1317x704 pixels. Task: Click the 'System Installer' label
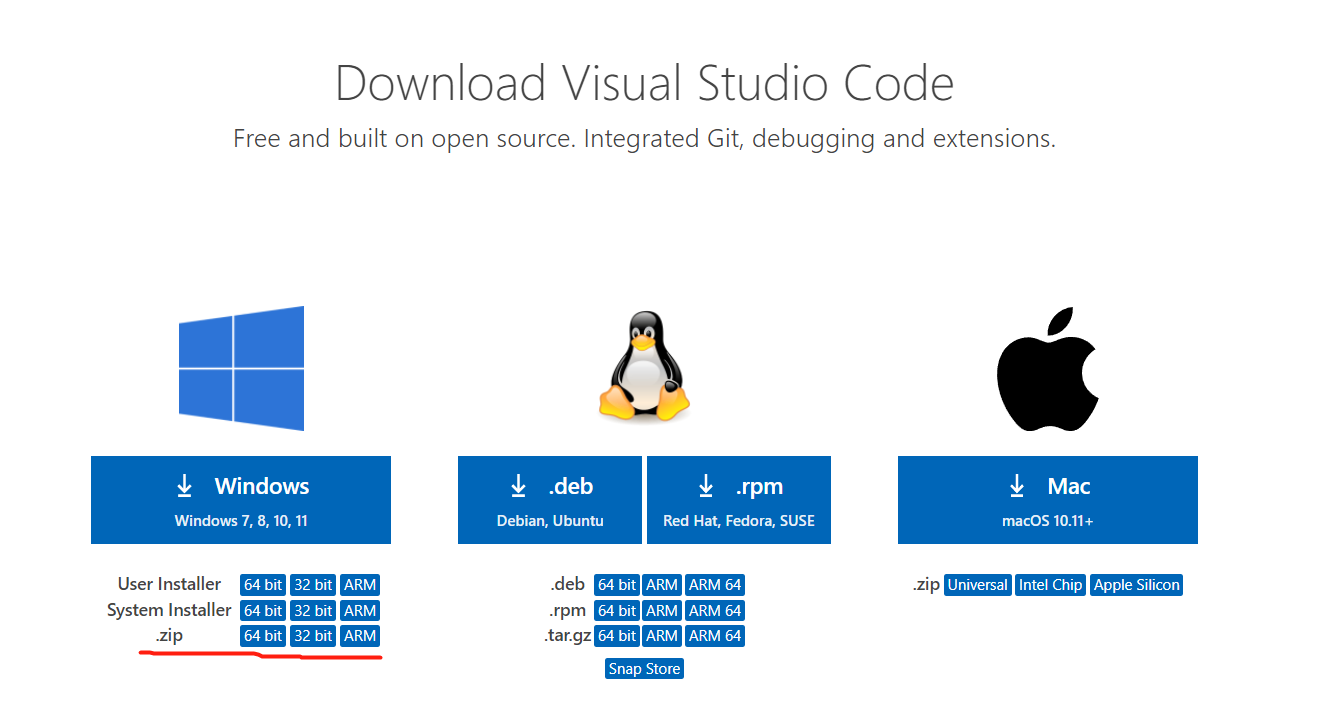coord(170,610)
